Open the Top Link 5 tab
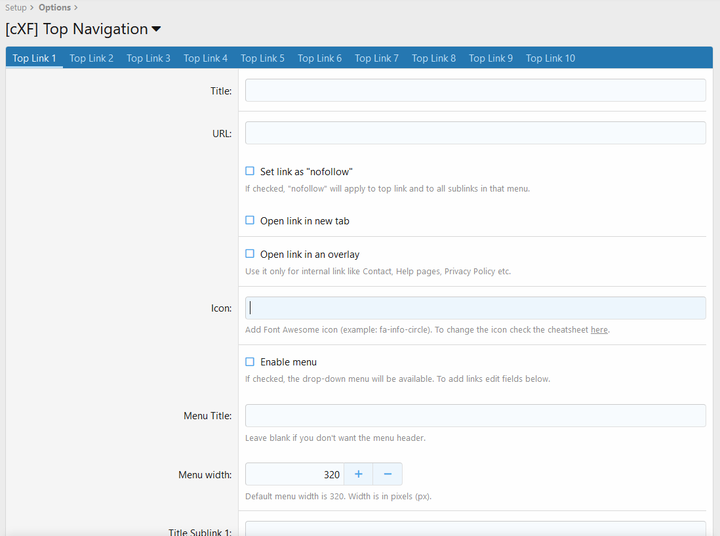Screen dimensions: 720x536 (262, 58)
